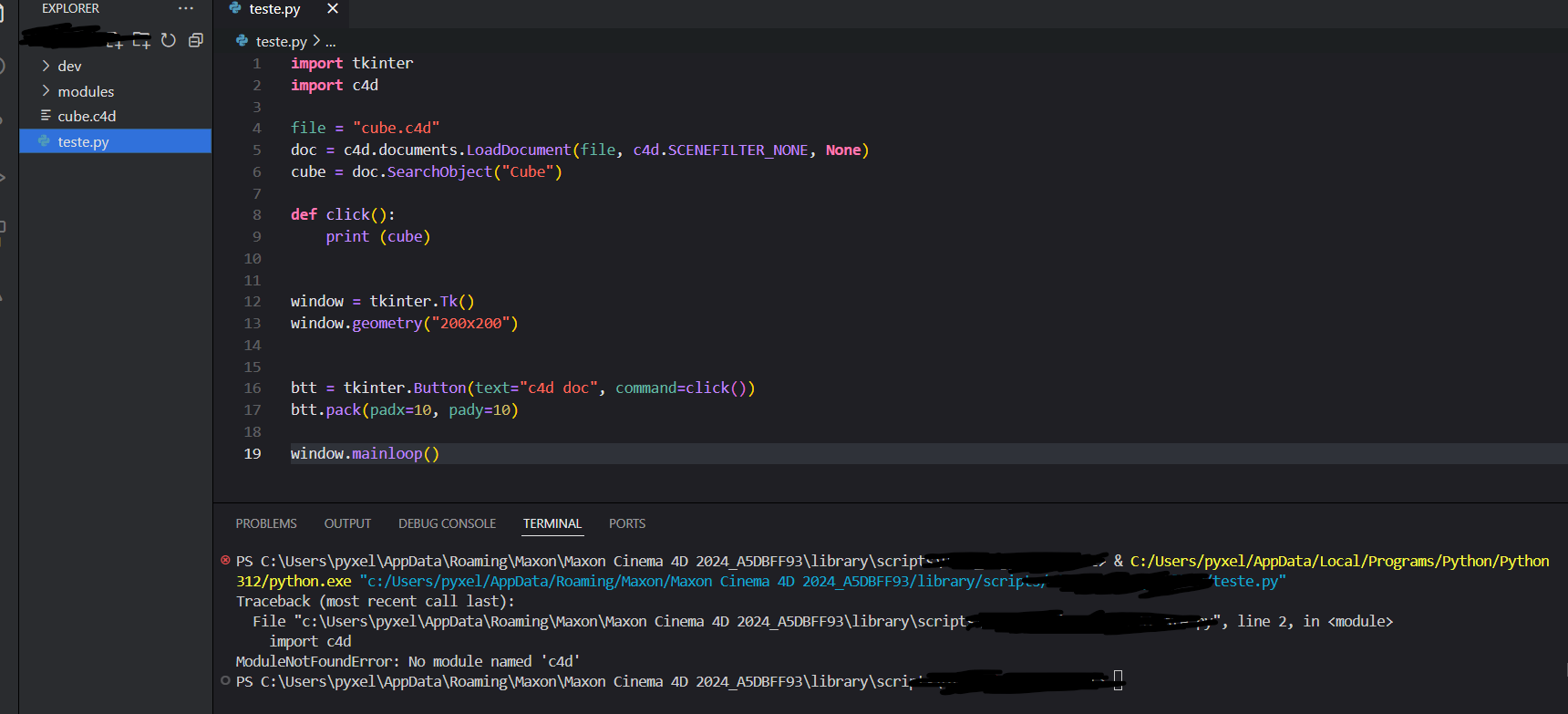Click the New Folder icon in Explorer

pos(141,41)
